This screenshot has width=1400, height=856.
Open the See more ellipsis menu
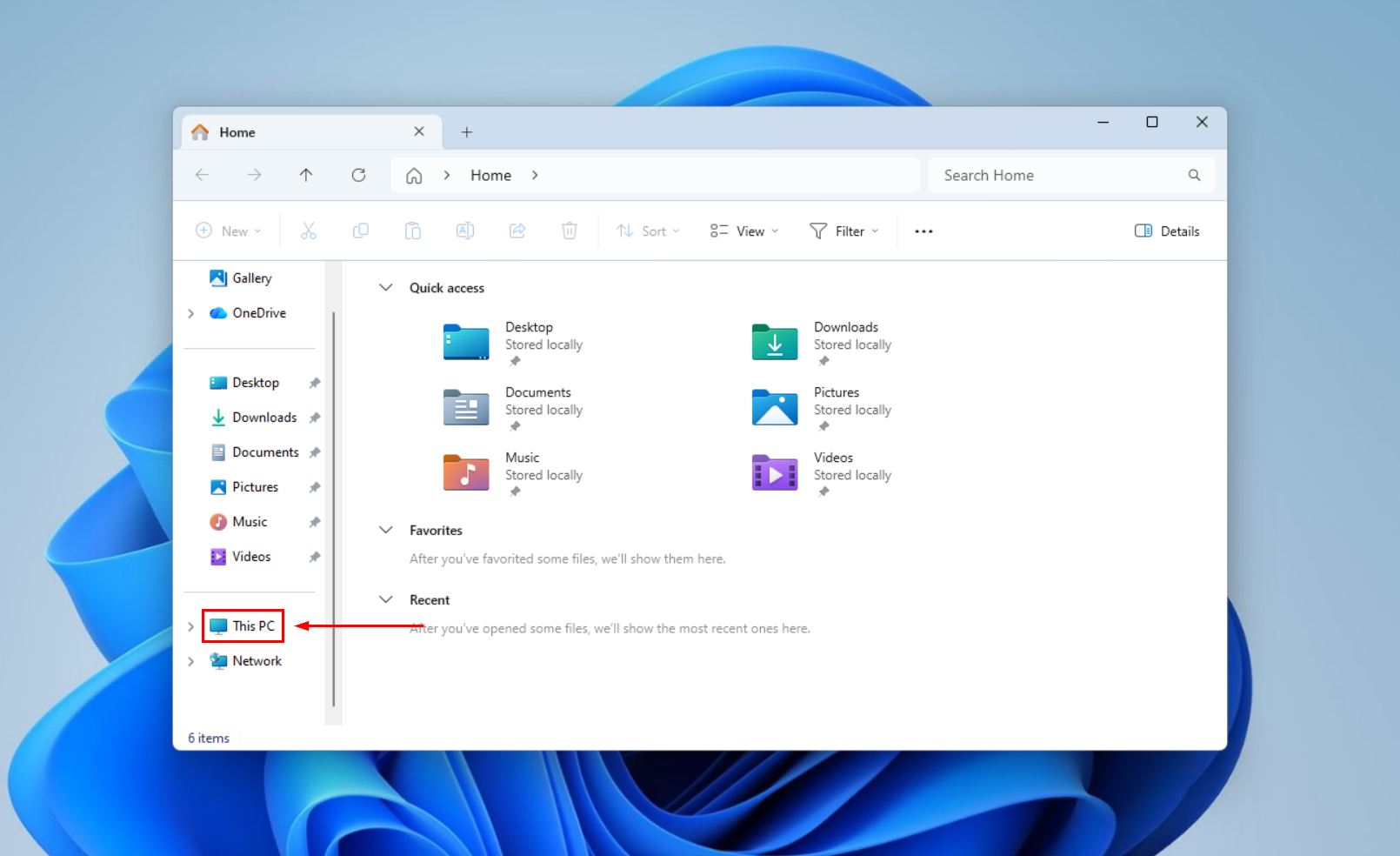[x=923, y=231]
